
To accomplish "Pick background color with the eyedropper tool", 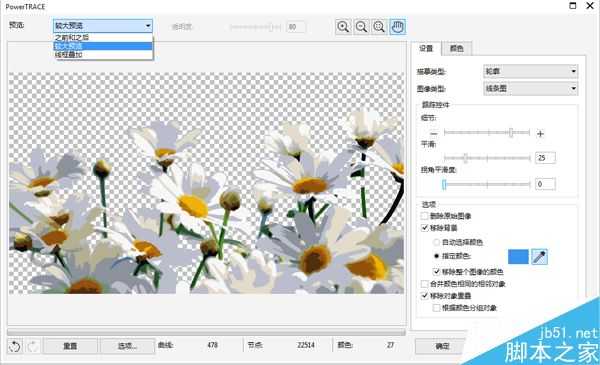I will point(539,257).
